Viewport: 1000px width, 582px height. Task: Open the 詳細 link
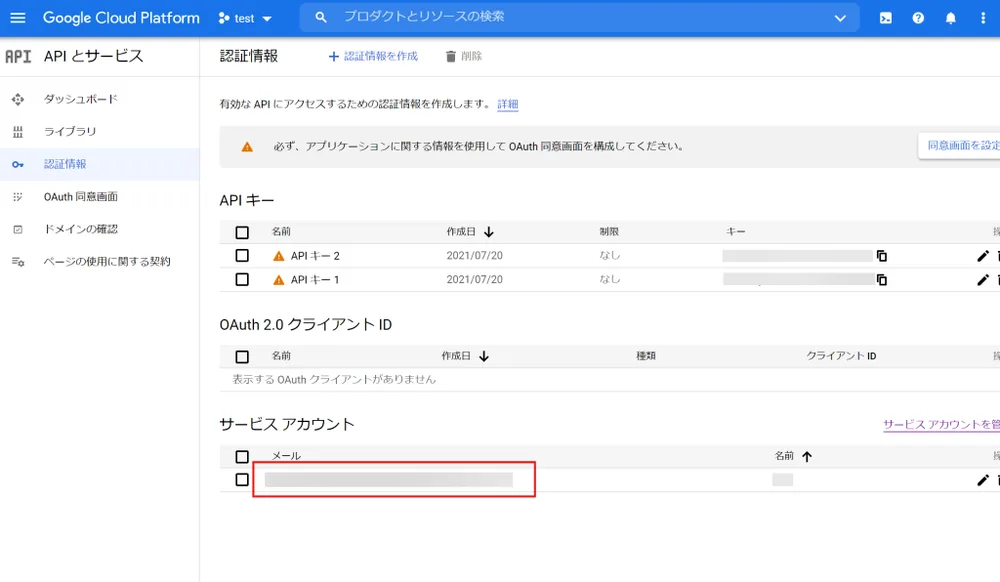click(508, 104)
